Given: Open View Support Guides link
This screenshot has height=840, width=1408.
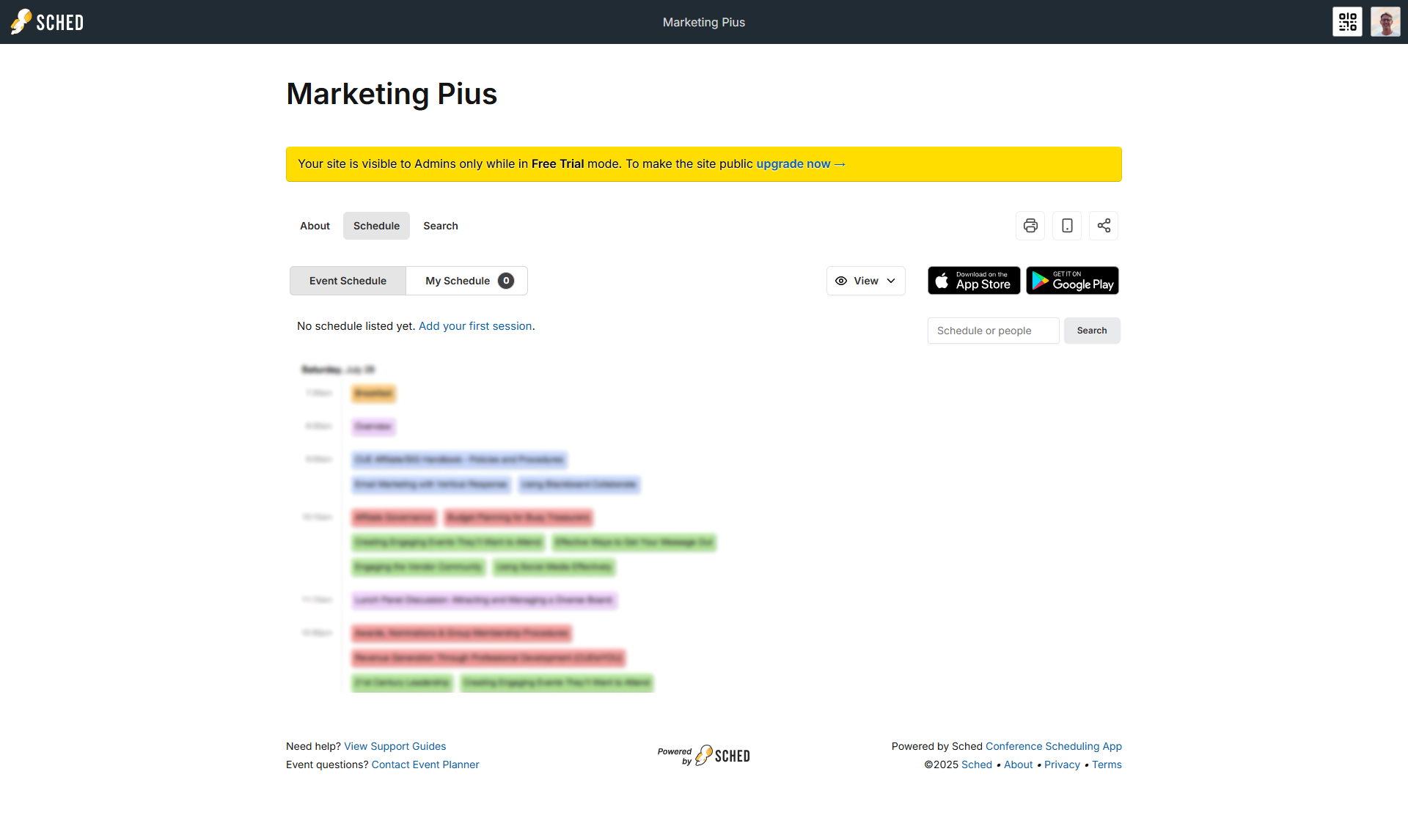Looking at the screenshot, I should [395, 746].
